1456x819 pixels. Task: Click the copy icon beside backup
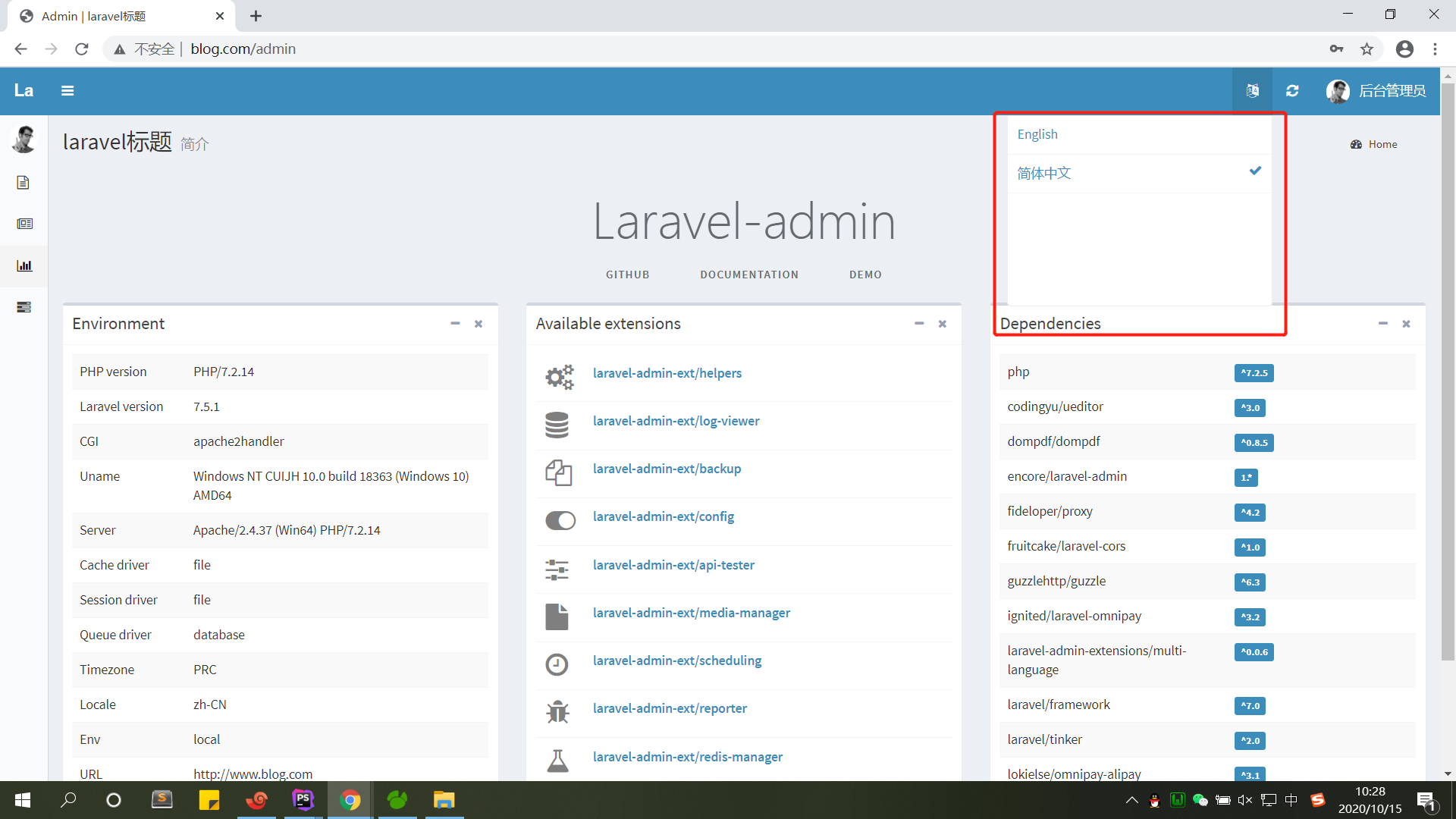coord(559,472)
